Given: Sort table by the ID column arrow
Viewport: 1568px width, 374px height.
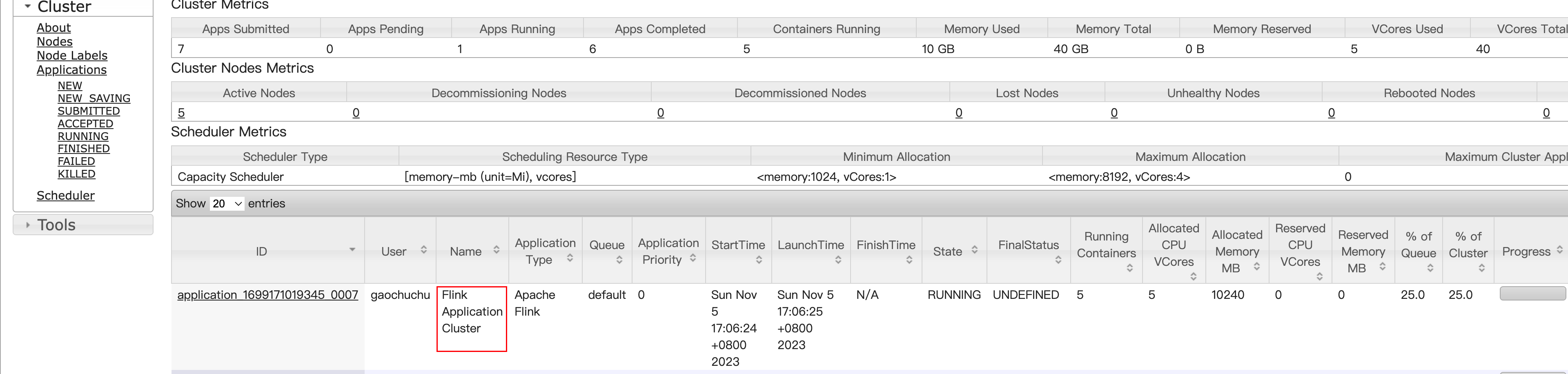Looking at the screenshot, I should (352, 250).
